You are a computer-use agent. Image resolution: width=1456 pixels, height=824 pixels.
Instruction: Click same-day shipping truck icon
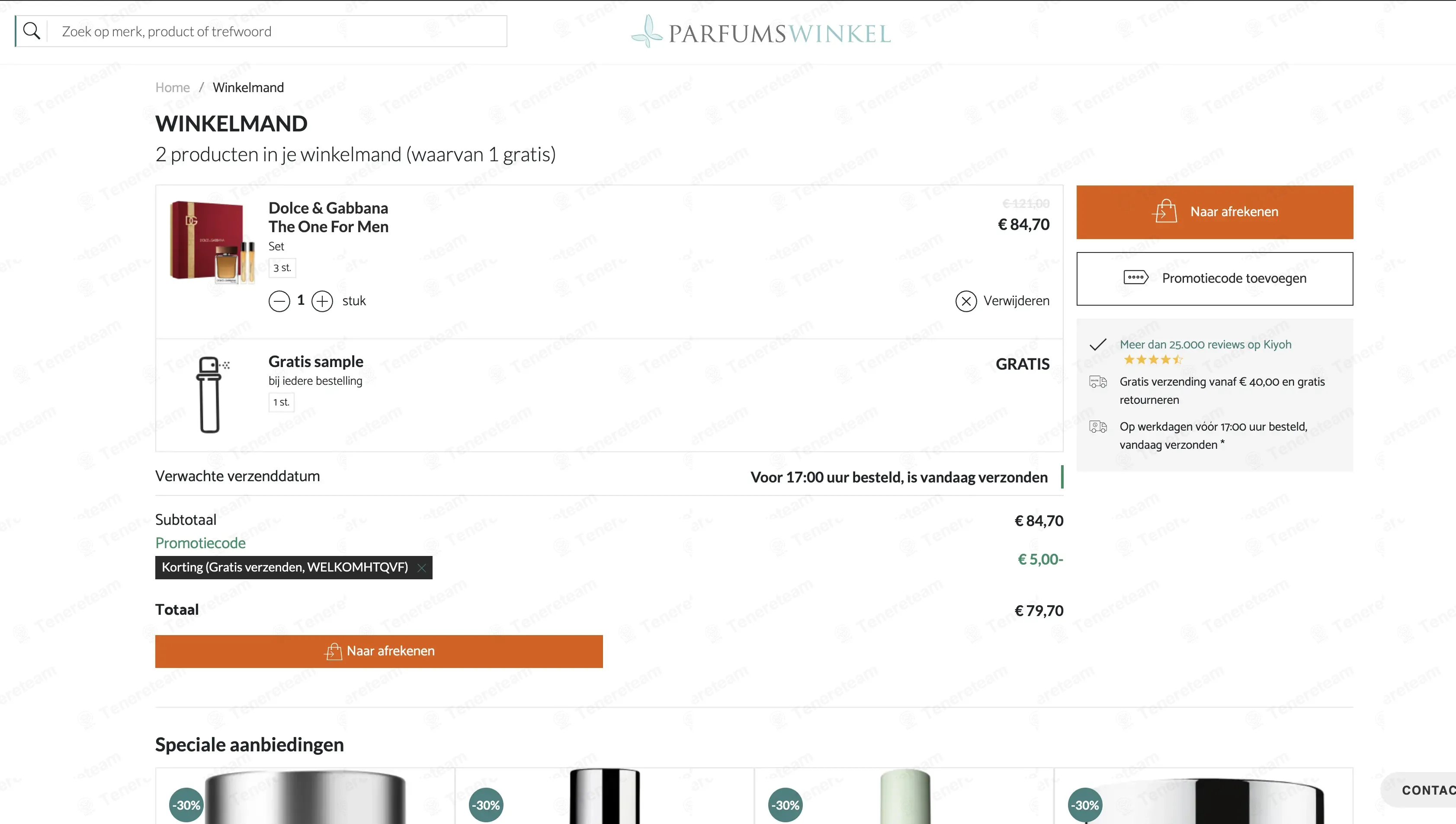(x=1098, y=427)
